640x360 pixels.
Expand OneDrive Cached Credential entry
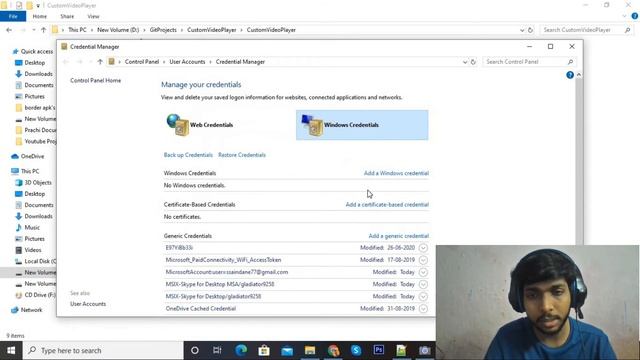coord(423,309)
